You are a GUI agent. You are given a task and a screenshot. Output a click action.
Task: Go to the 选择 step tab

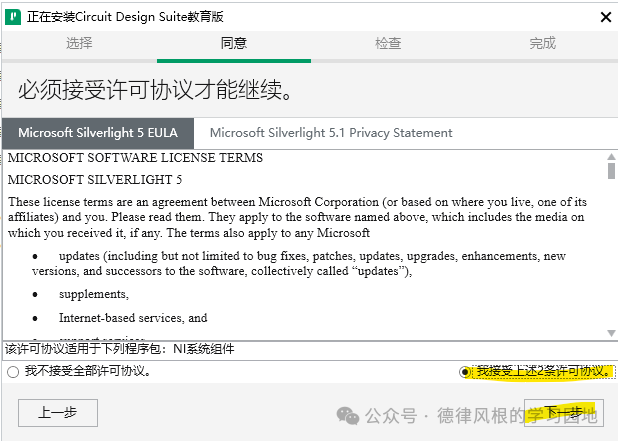coord(79,43)
